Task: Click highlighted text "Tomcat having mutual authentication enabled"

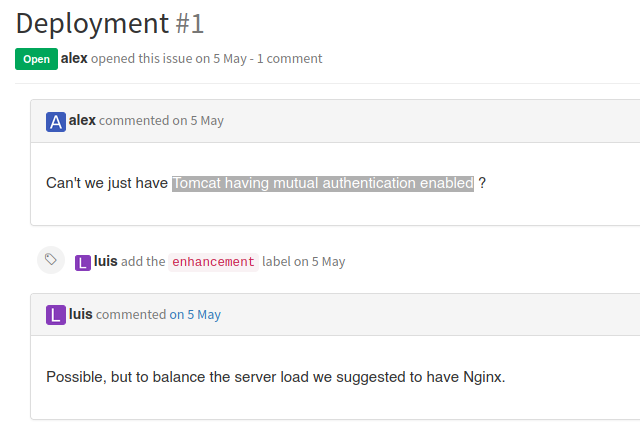Action: [x=322, y=183]
